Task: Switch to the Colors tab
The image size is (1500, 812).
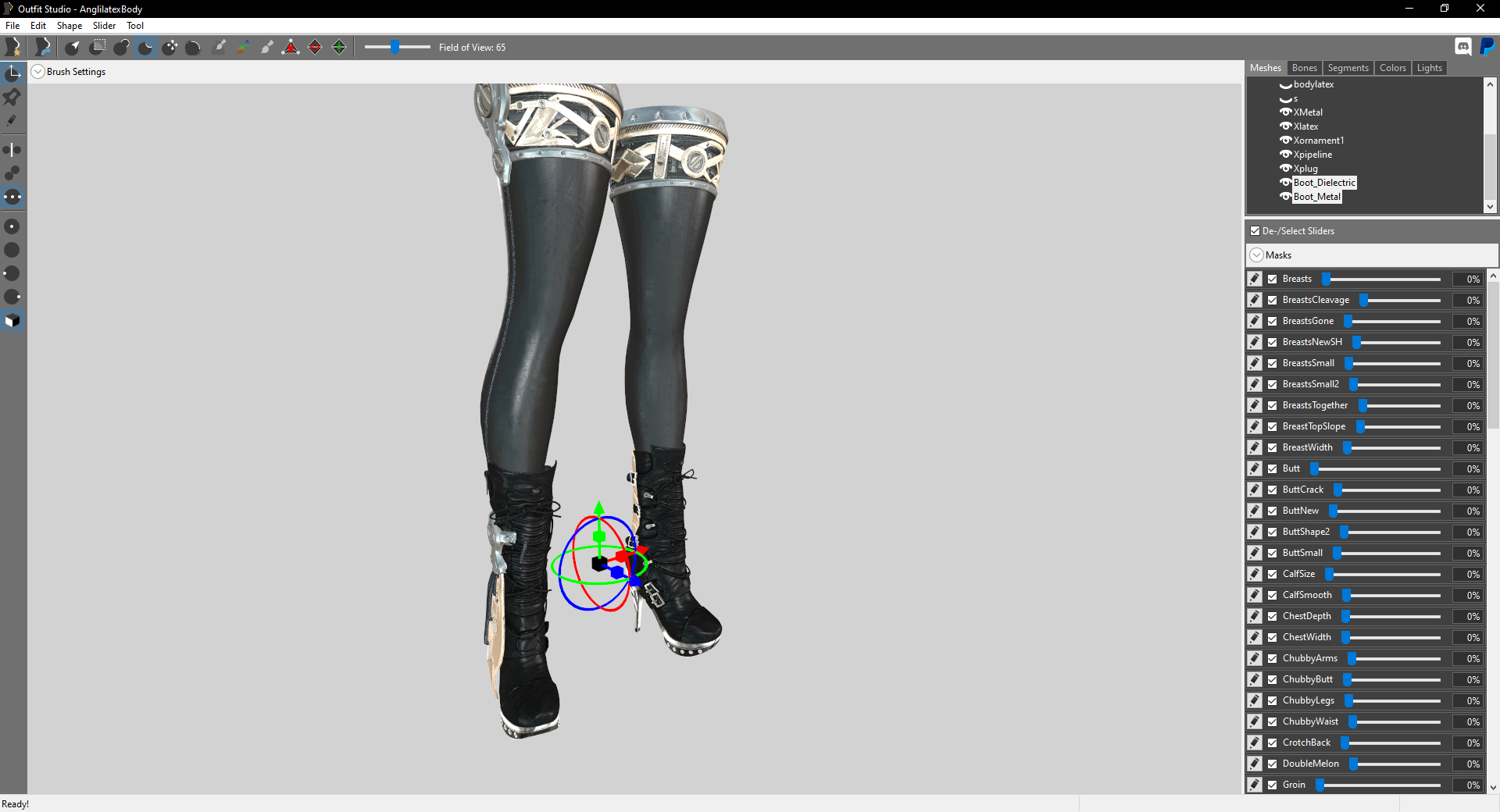Action: pos(1392,68)
